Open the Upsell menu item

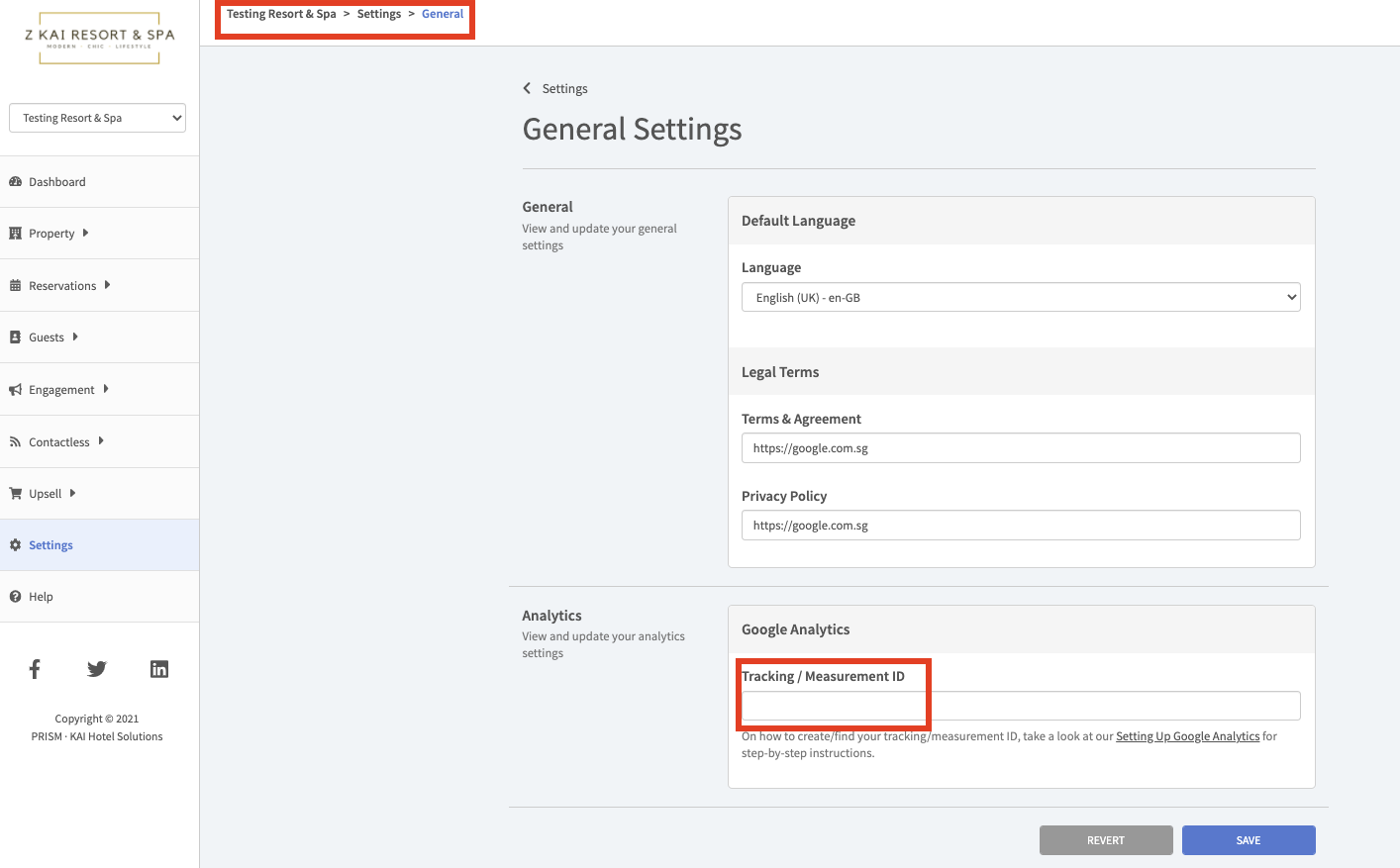[x=45, y=494]
